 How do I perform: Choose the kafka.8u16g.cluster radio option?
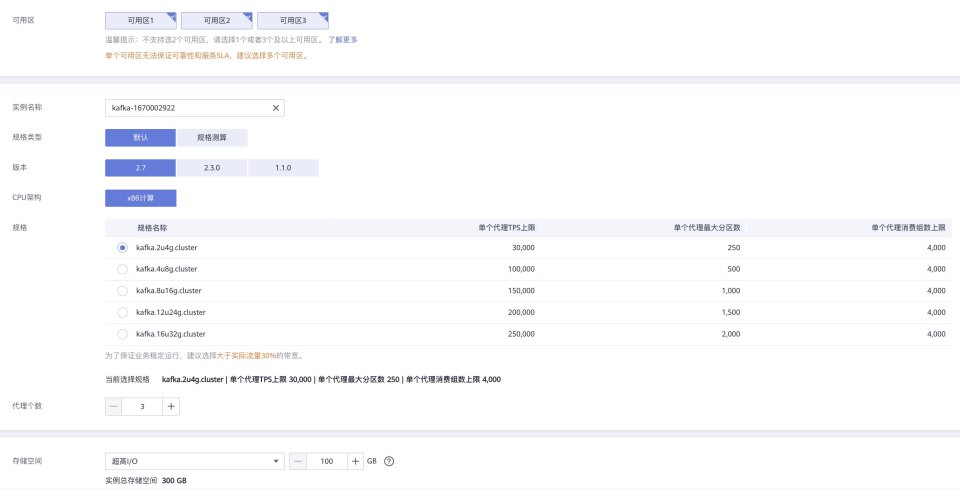pyautogui.click(x=122, y=290)
